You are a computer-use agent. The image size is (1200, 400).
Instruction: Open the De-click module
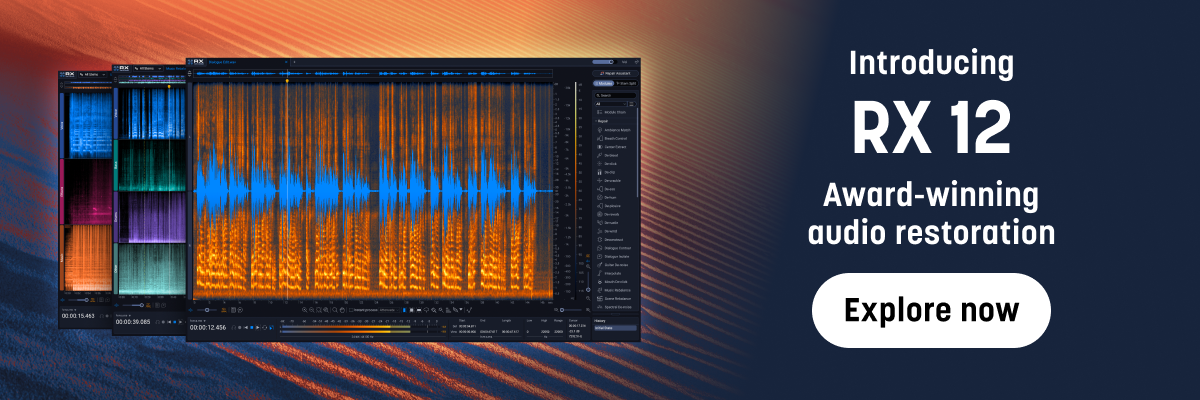tap(609, 163)
